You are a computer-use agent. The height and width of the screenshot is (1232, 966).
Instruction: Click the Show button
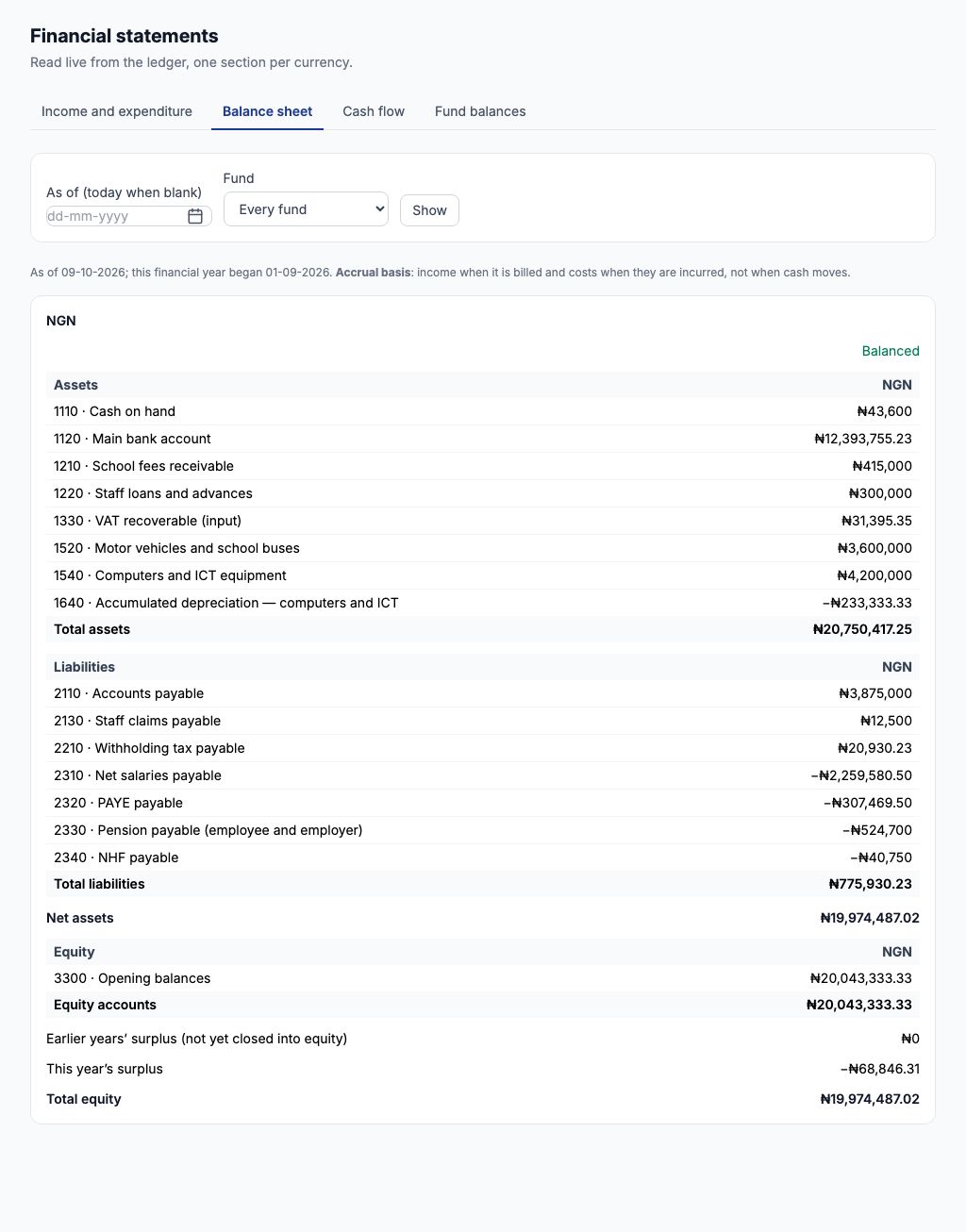click(429, 210)
